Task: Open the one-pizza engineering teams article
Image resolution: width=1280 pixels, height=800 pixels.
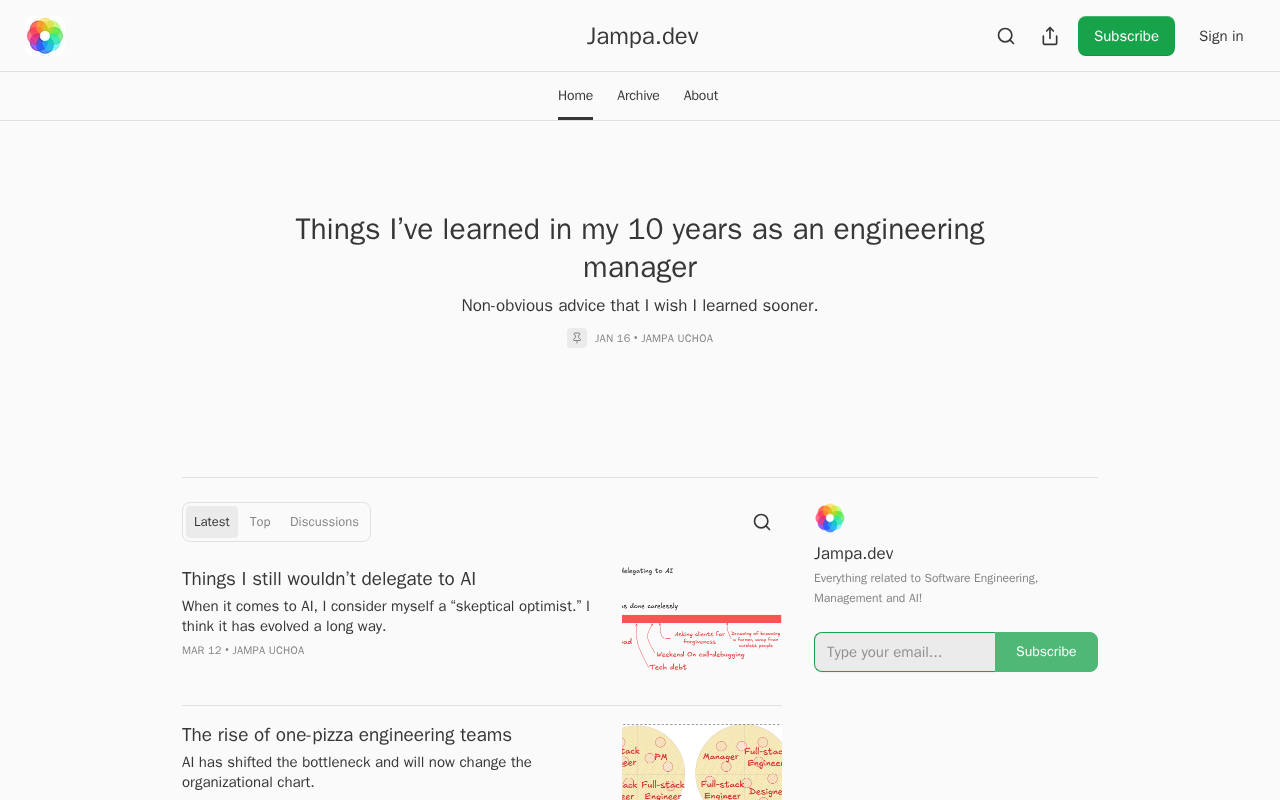Action: [x=347, y=735]
